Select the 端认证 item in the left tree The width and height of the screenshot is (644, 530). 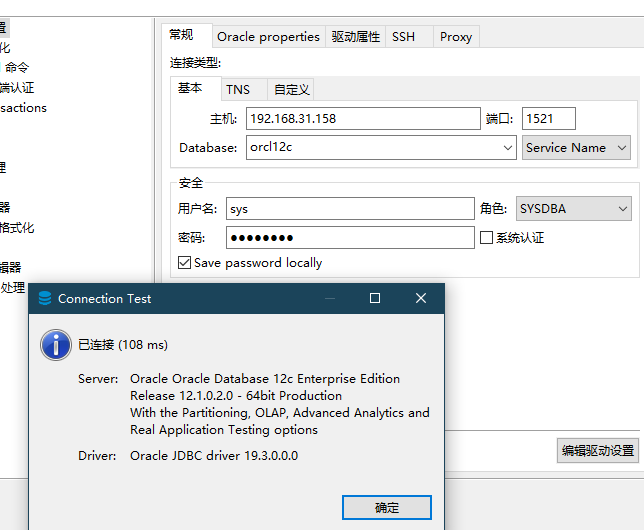pyautogui.click(x=17, y=88)
